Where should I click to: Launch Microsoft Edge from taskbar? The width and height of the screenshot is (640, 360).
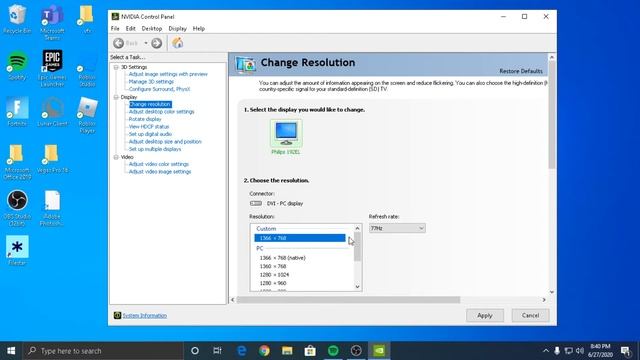tap(242, 351)
